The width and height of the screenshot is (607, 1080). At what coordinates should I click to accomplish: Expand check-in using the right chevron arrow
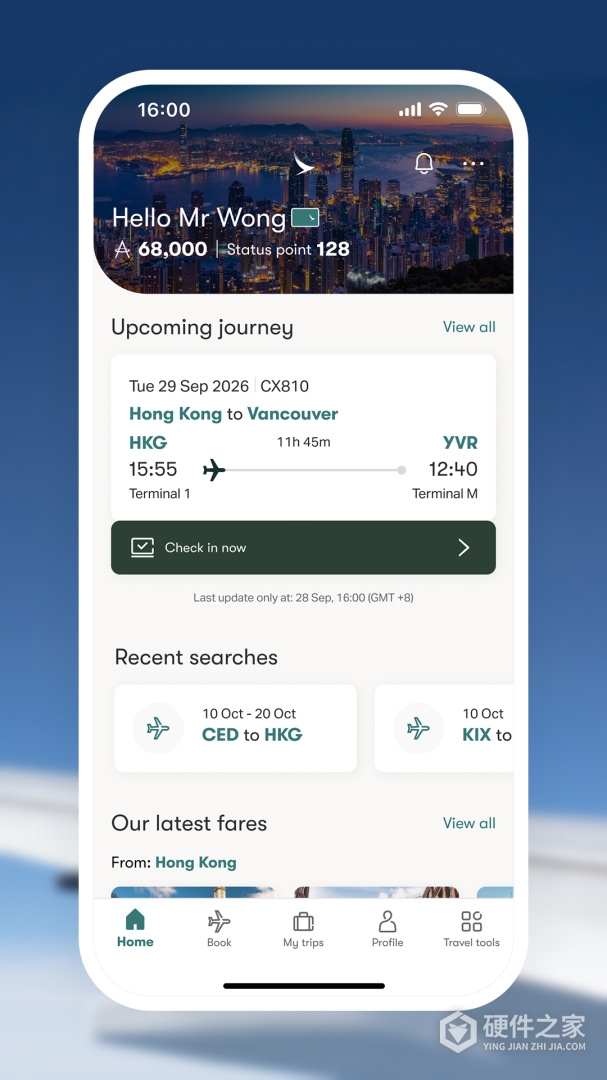click(x=464, y=548)
